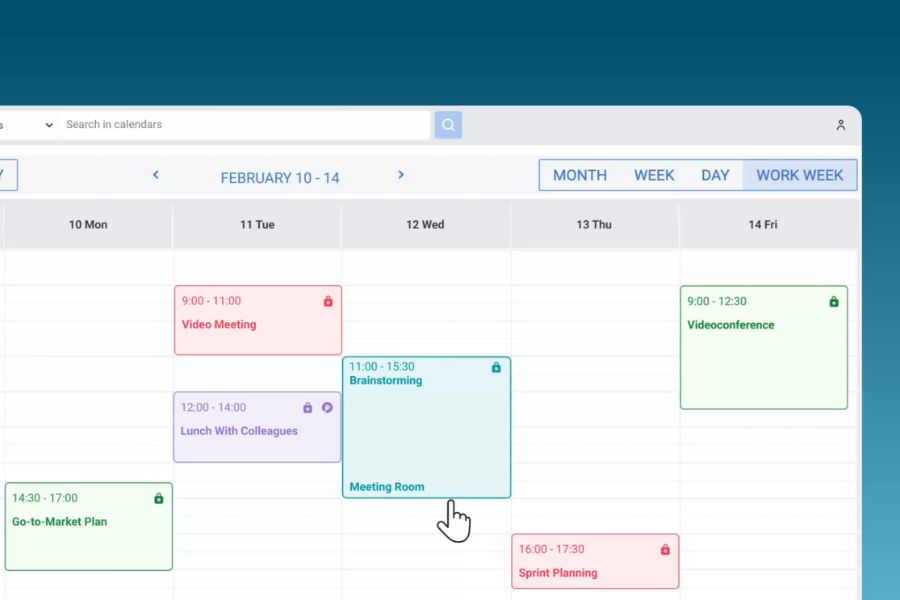Switch to WEEK view
This screenshot has height=600, width=900.
click(654, 175)
